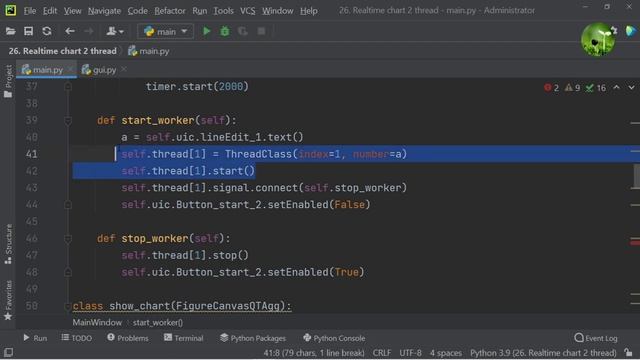Click MainWindow in the code breadcrumb

(97, 322)
